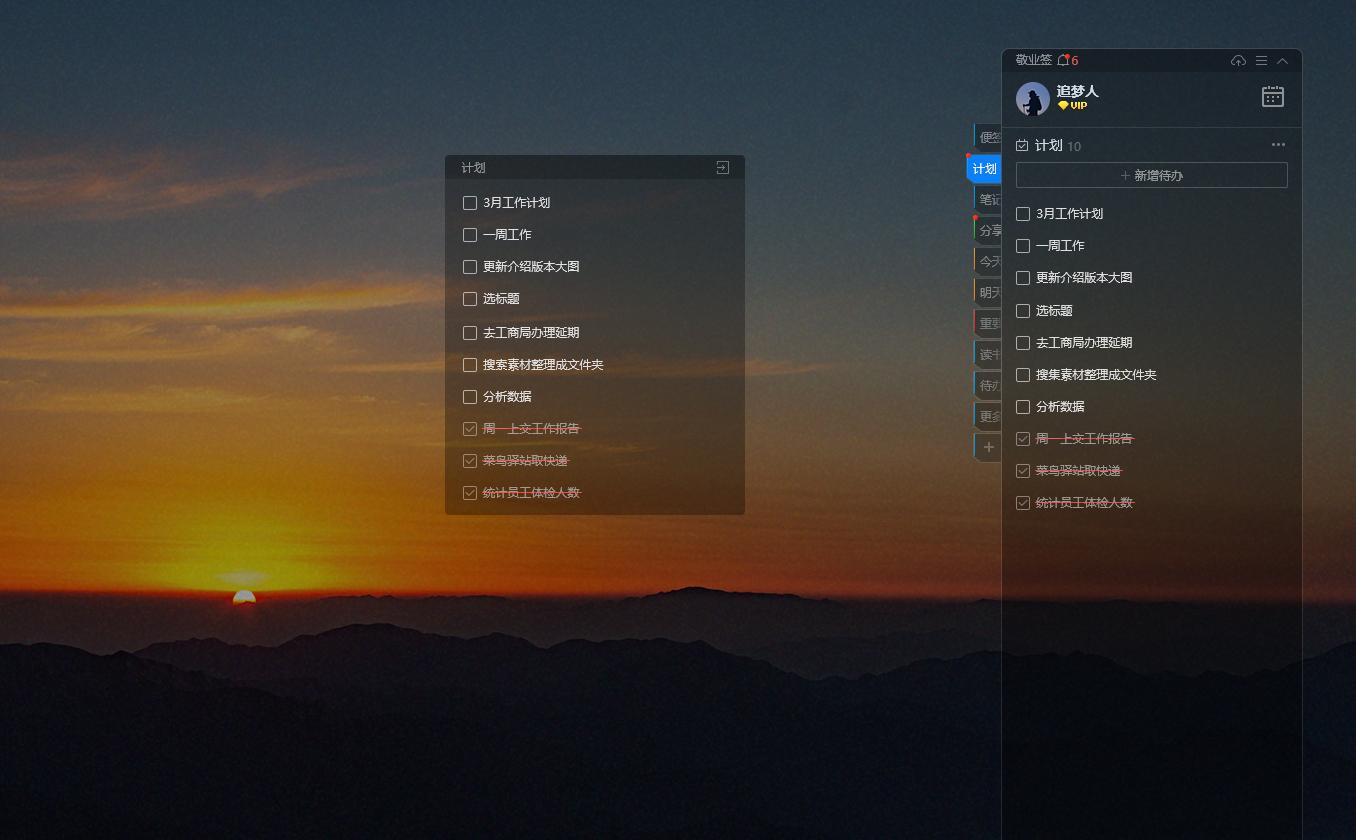Click 3月工作计划 text in main list
The height and width of the screenshot is (840, 1356).
click(1070, 214)
